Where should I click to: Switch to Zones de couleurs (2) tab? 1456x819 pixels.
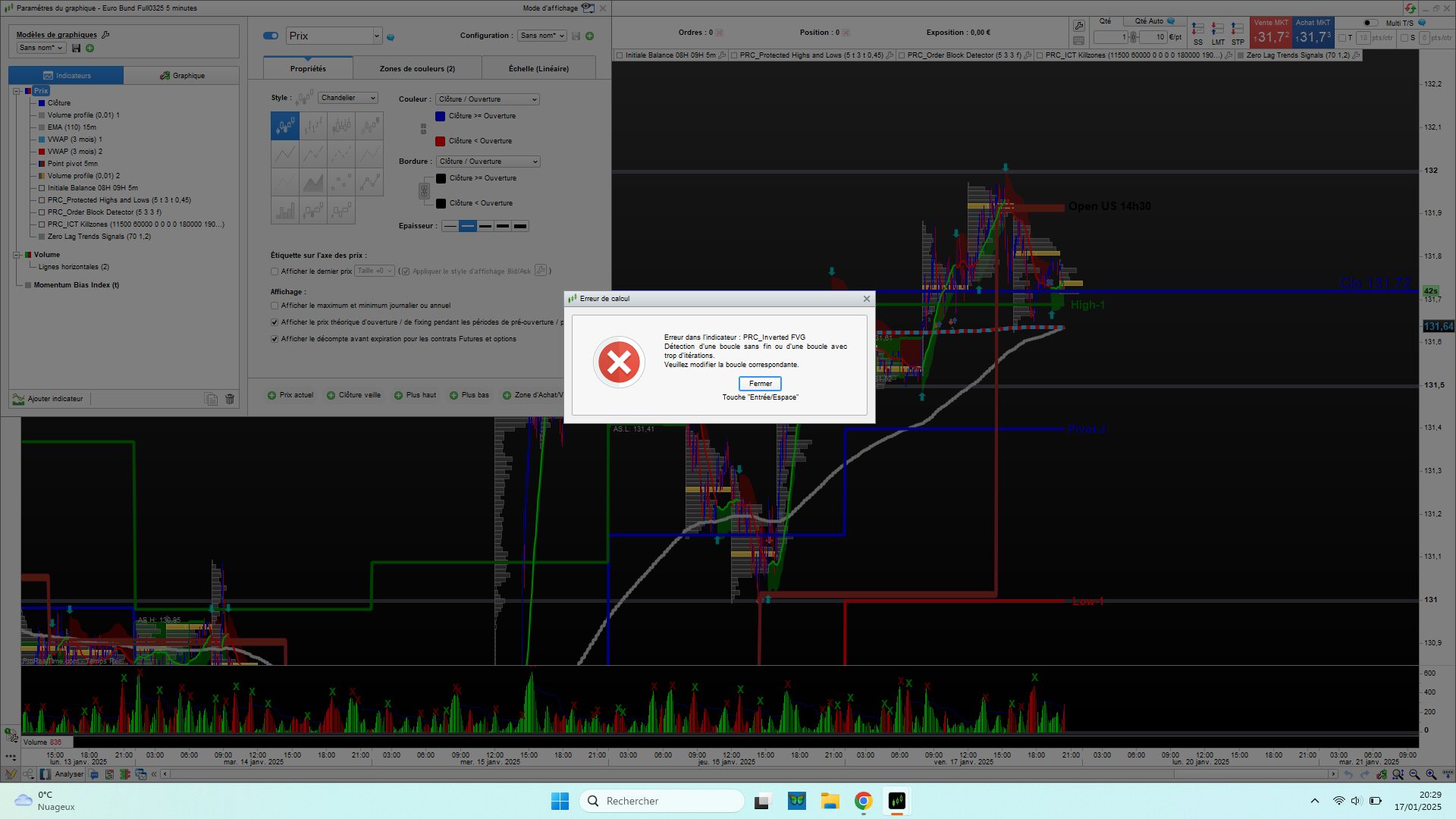[417, 69]
